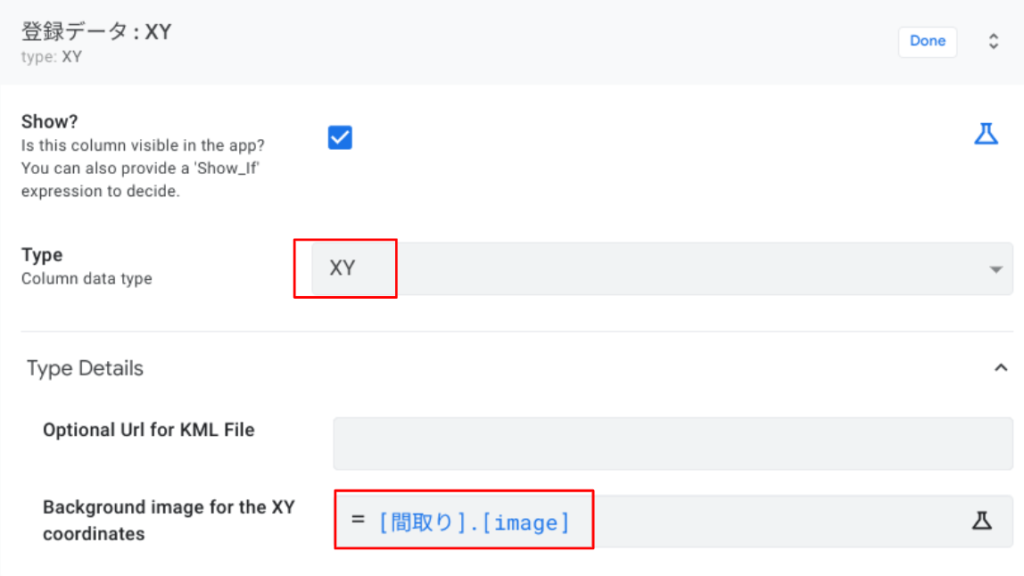Collapse Type Details with the chevron
Screen dimensions: 1024x576
[1000, 368]
